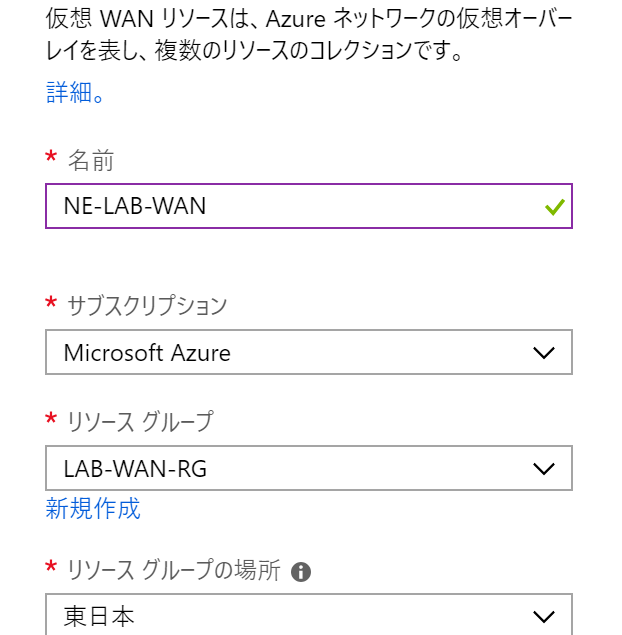The width and height of the screenshot is (622, 635).
Task: Click the chevron arrow on 東日本 dropdown
Action: point(543,616)
